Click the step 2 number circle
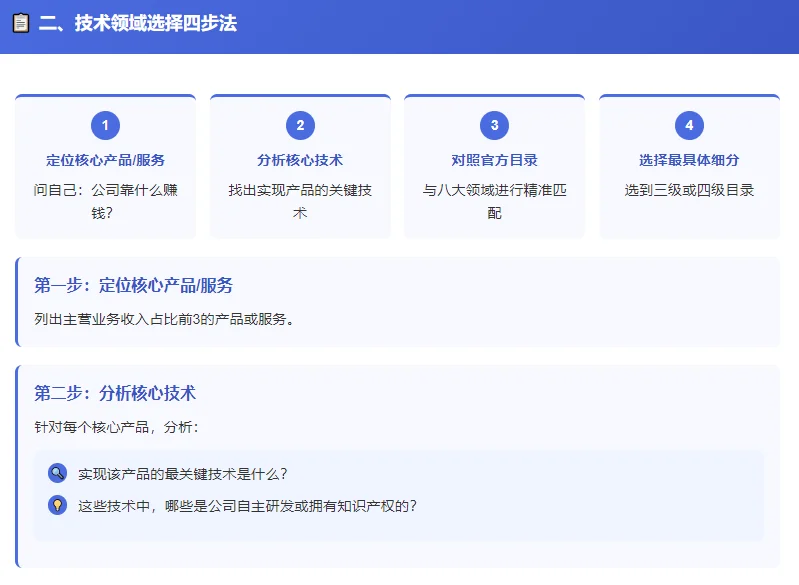This screenshot has height=585, width=799. 300,125
